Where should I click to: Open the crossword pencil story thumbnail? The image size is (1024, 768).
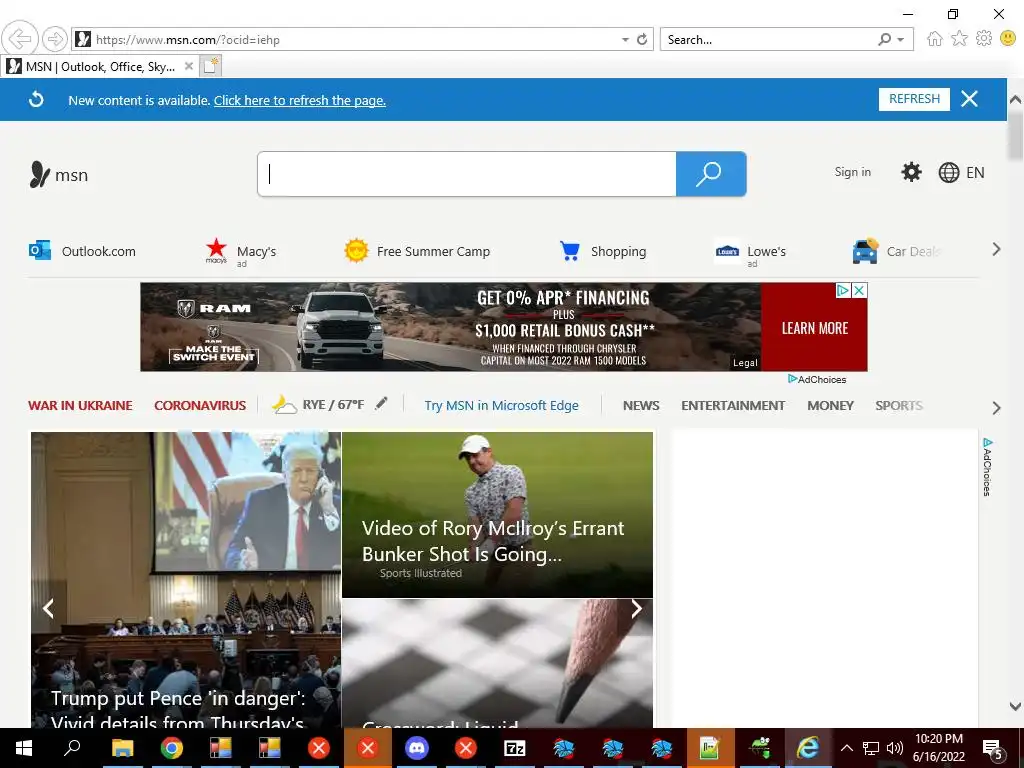point(497,664)
